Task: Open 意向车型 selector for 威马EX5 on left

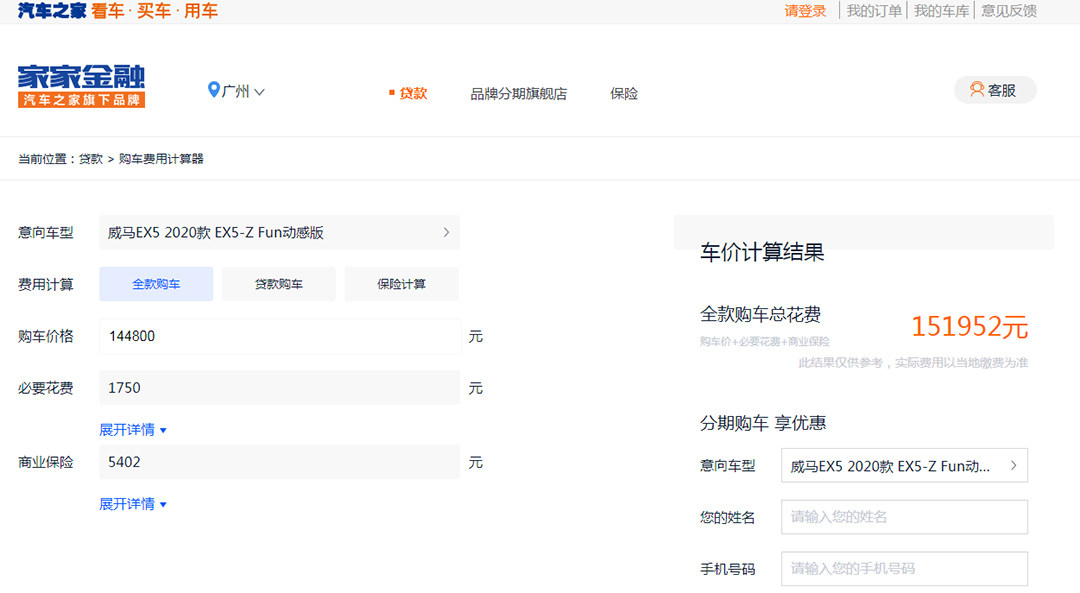Action: [279, 233]
